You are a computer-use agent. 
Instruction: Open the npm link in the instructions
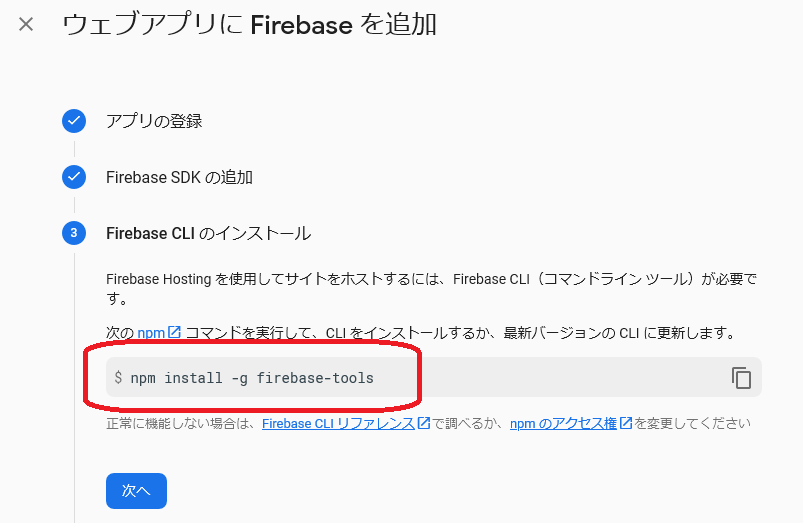pos(151,333)
